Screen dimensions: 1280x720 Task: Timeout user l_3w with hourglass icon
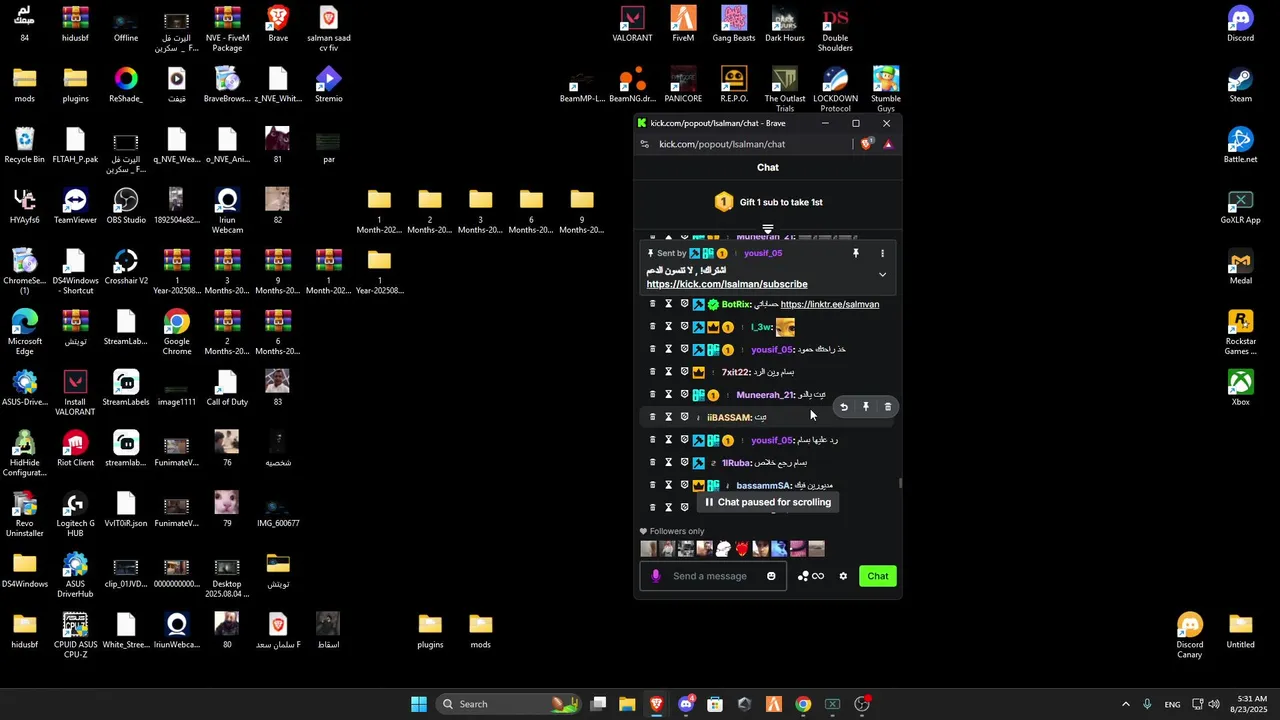pyautogui.click(x=669, y=327)
